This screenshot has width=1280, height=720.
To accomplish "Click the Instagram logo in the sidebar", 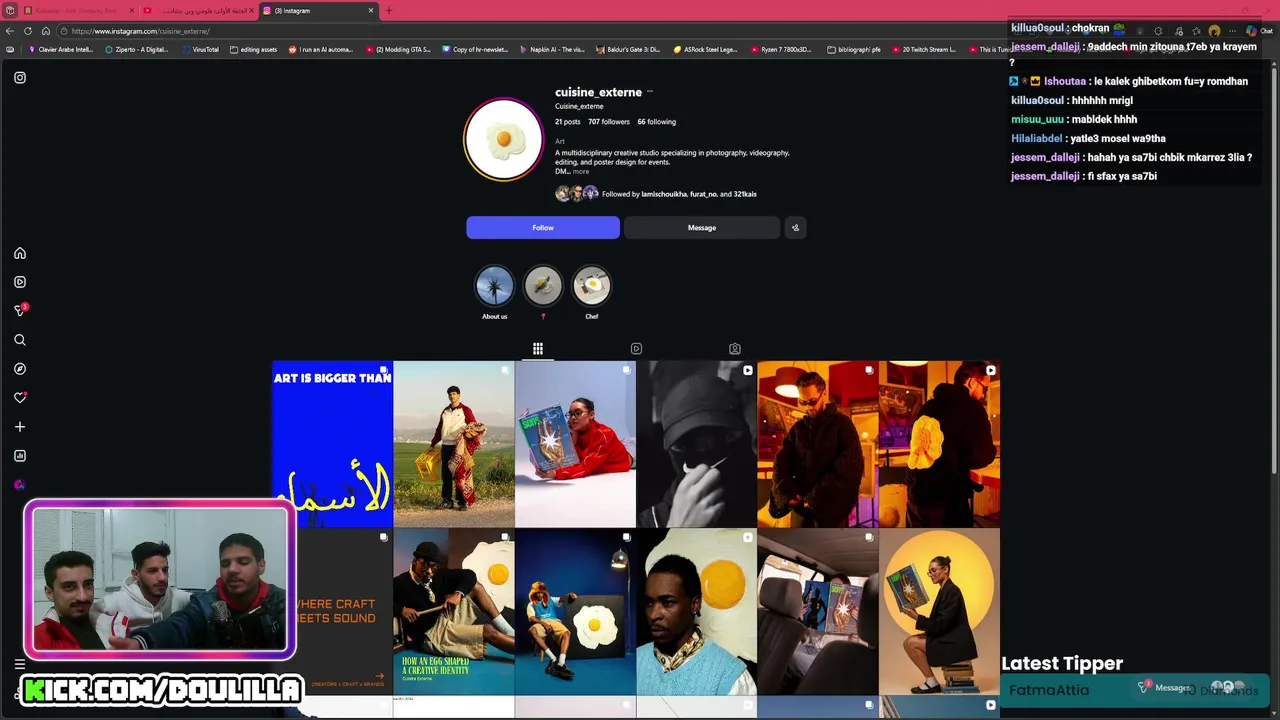I will 20,77.
